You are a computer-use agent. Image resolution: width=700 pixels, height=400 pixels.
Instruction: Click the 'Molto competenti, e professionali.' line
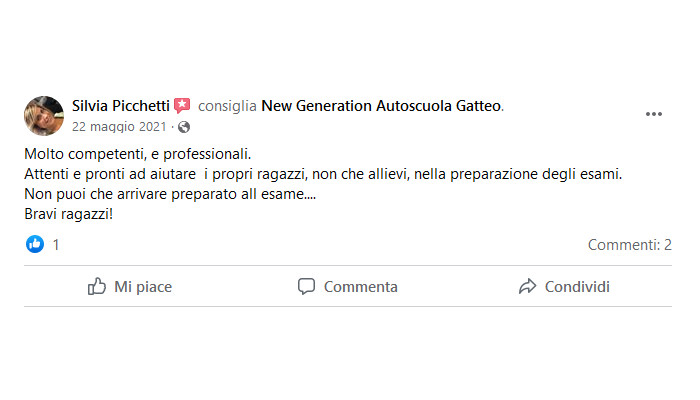coord(136,154)
